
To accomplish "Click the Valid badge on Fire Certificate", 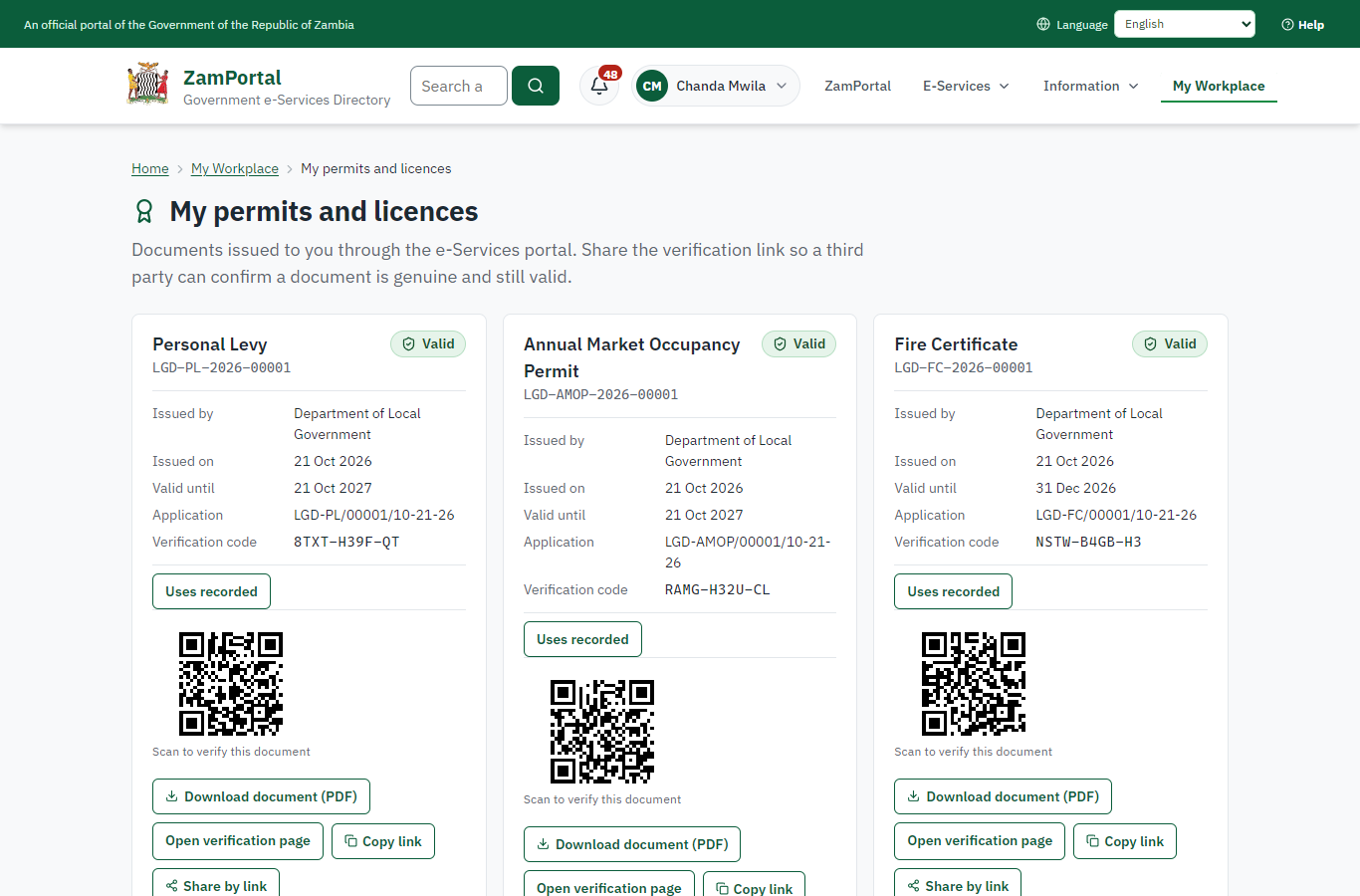I will tap(1170, 343).
